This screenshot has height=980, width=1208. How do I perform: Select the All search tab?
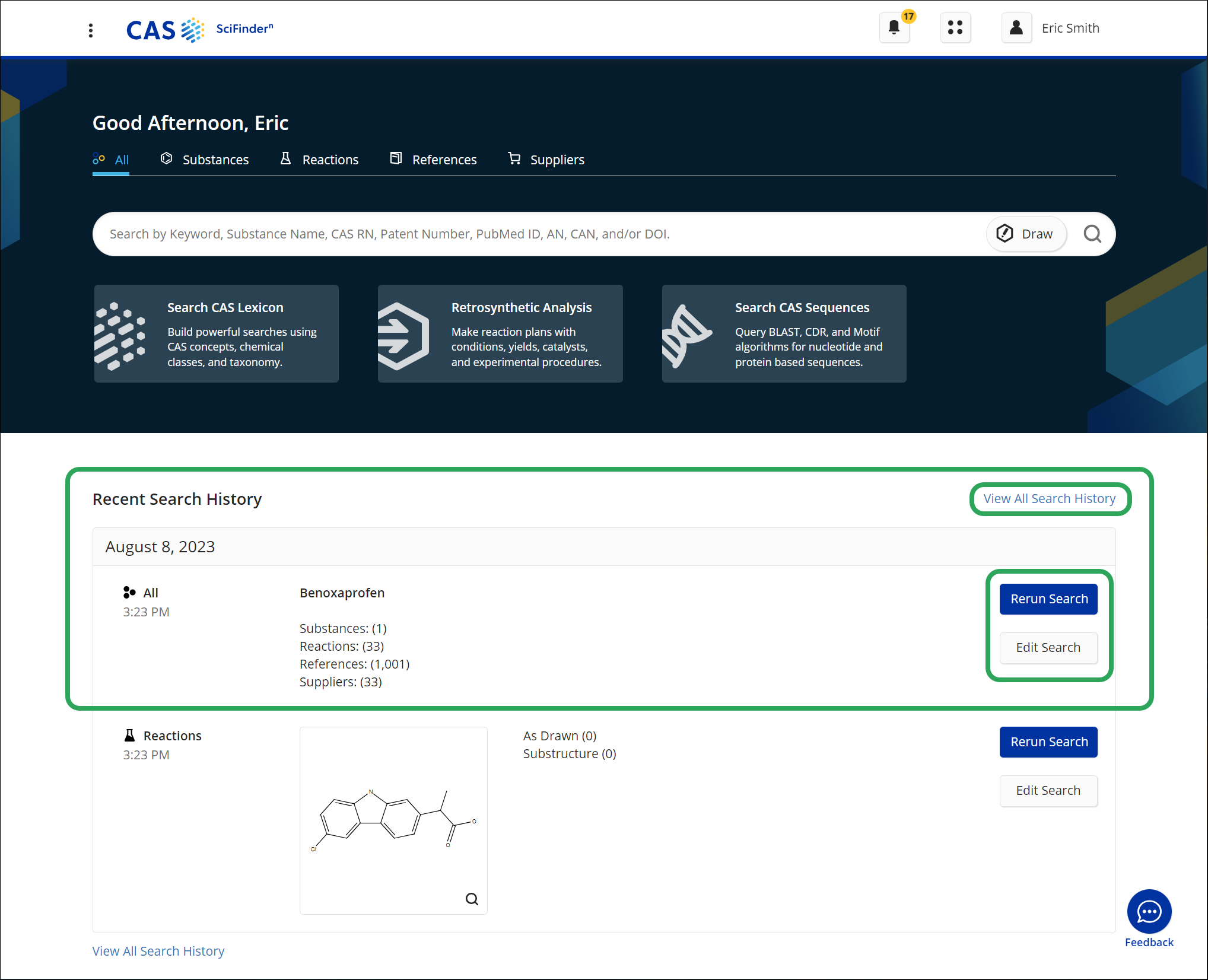pyautogui.click(x=111, y=160)
